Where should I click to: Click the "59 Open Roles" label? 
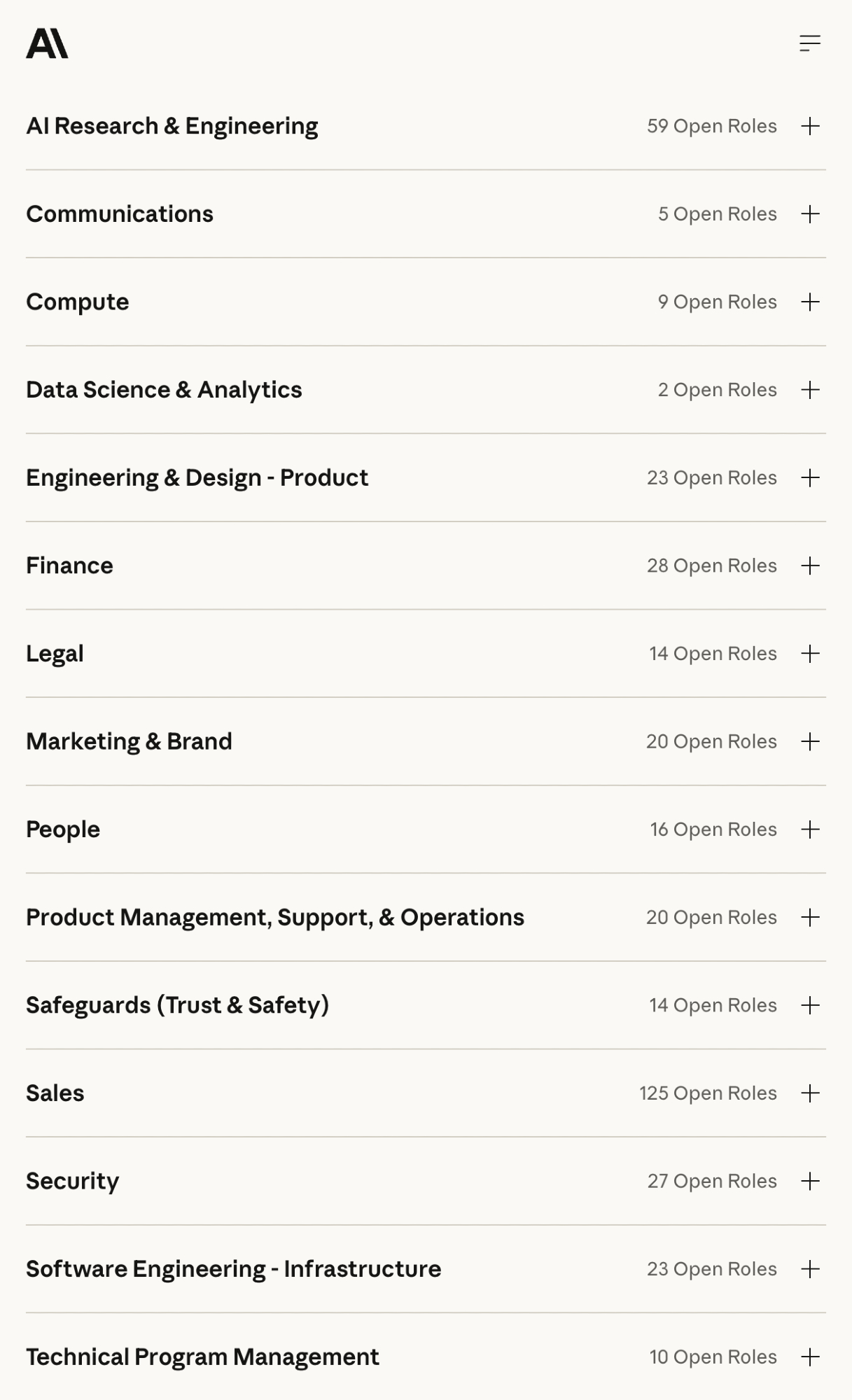[711, 127]
